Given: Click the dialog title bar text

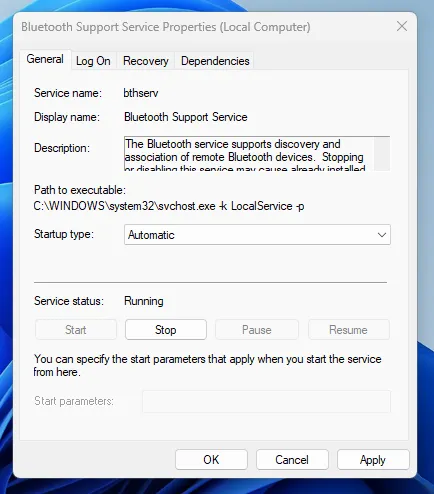Looking at the screenshot, I should click(x=166, y=27).
